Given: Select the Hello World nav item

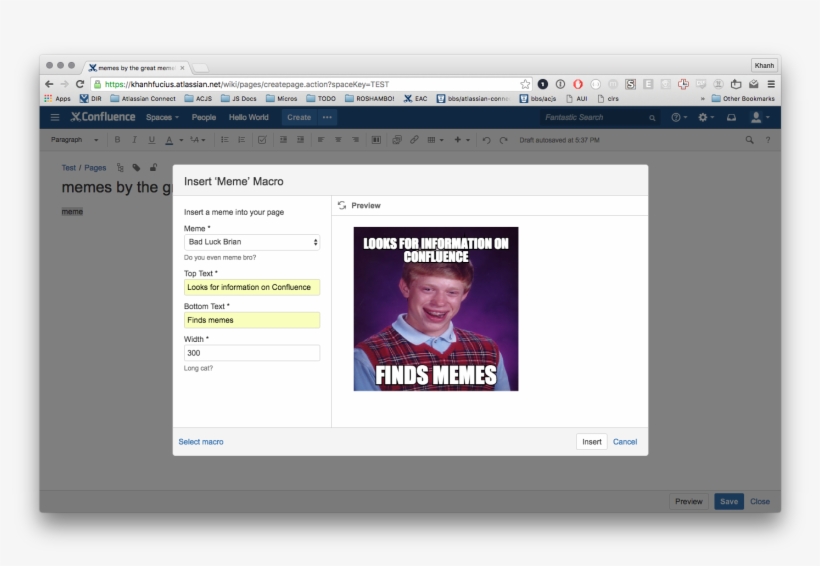Looking at the screenshot, I should pos(248,117).
